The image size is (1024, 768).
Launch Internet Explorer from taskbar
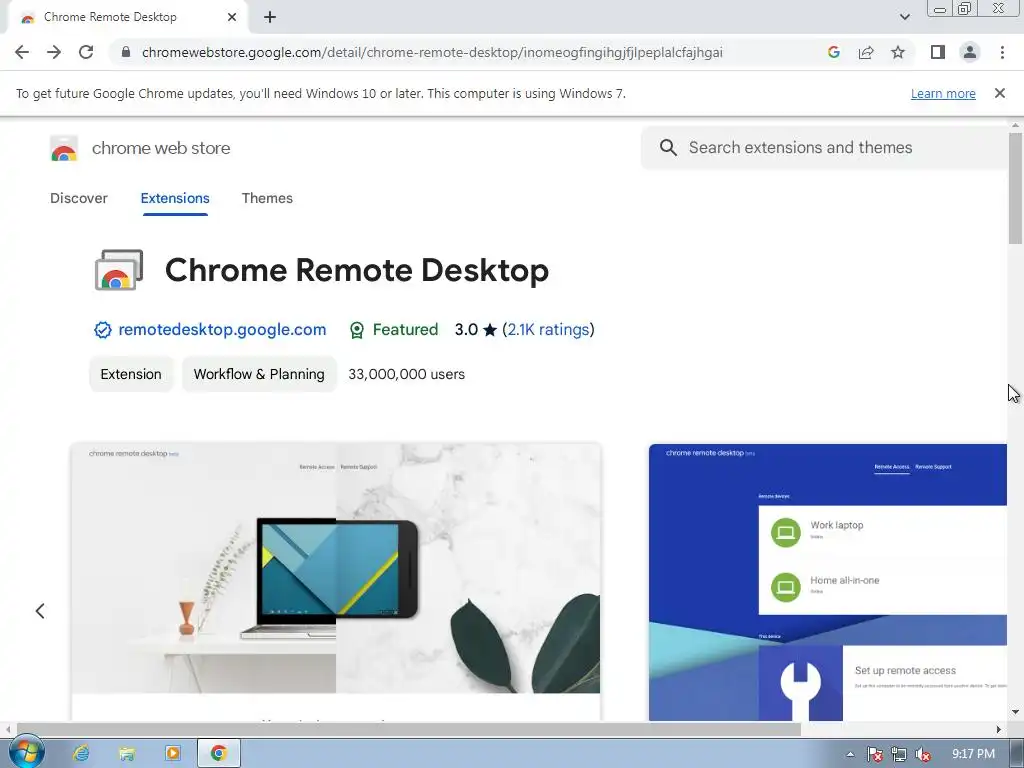(x=81, y=753)
